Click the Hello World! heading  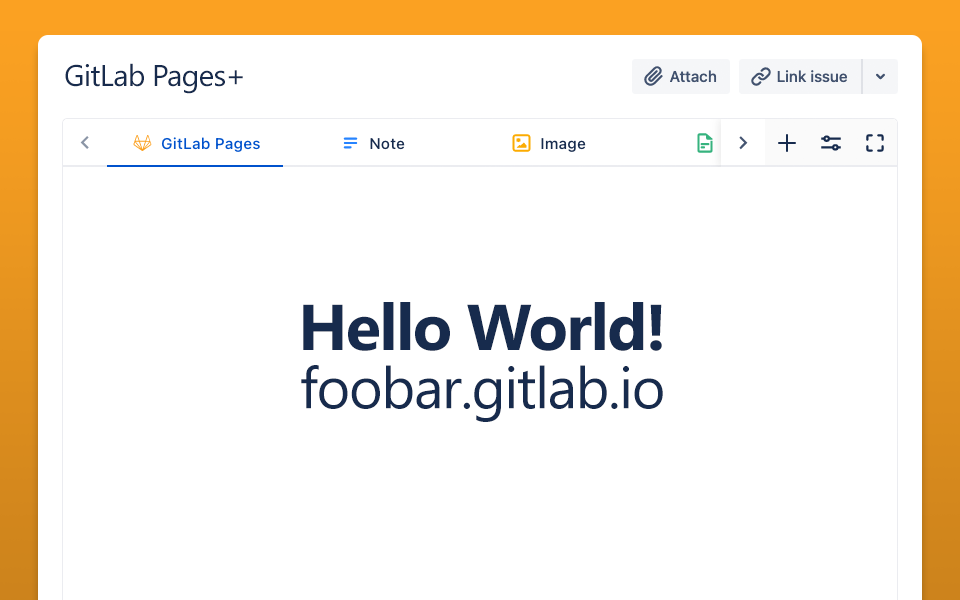[482, 328]
